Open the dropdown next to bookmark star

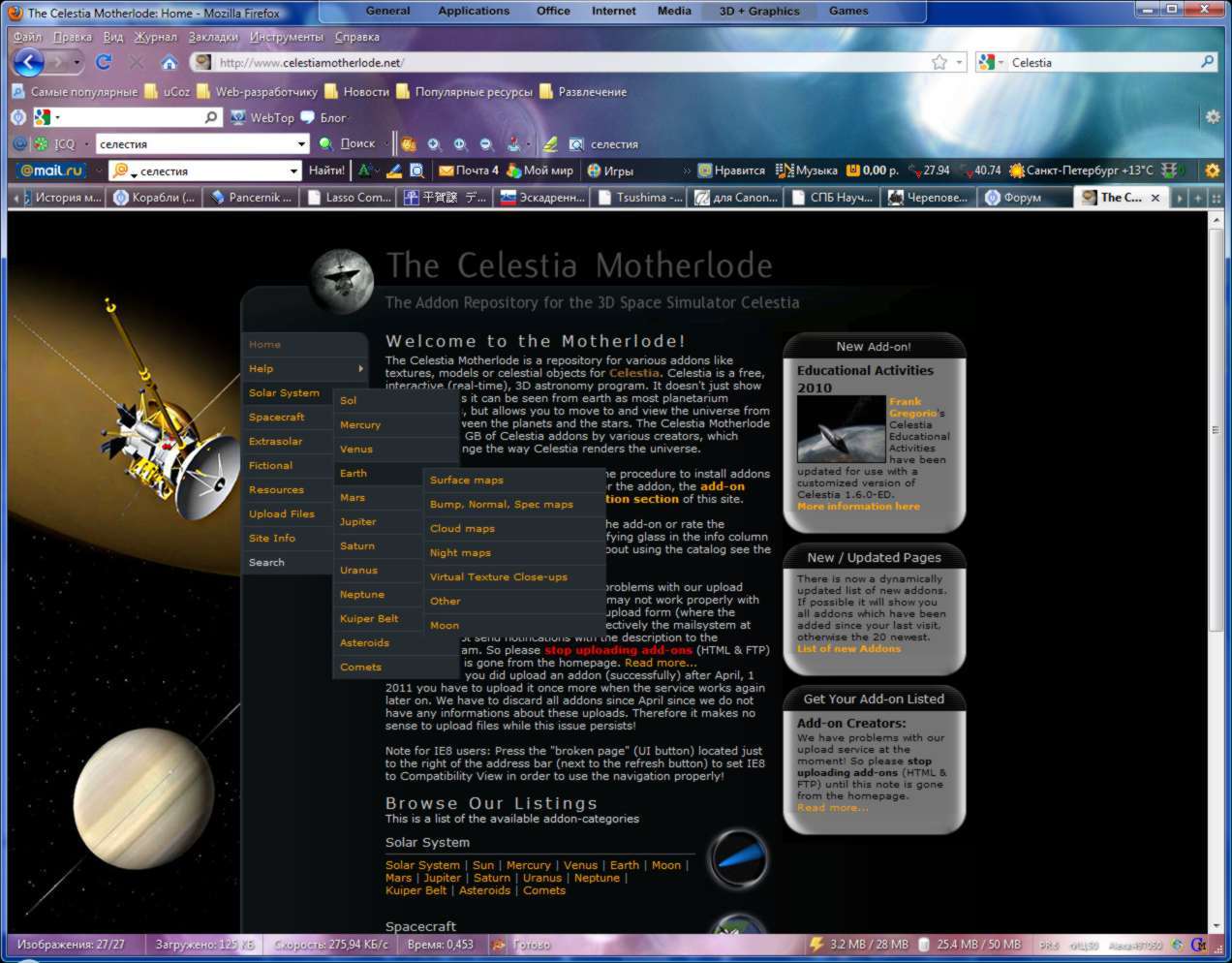pyautogui.click(x=959, y=62)
